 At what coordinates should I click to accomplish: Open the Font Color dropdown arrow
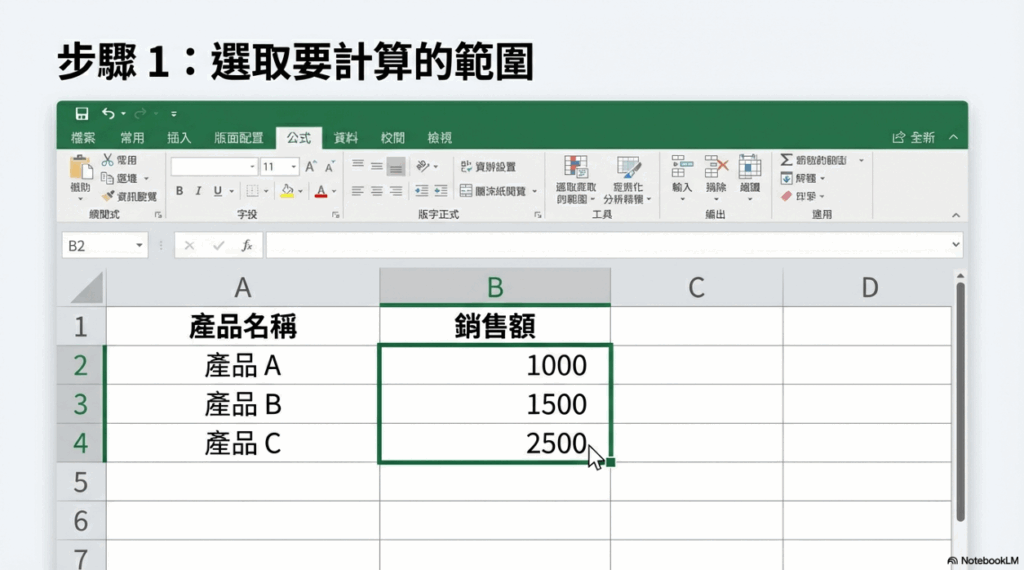click(334, 191)
